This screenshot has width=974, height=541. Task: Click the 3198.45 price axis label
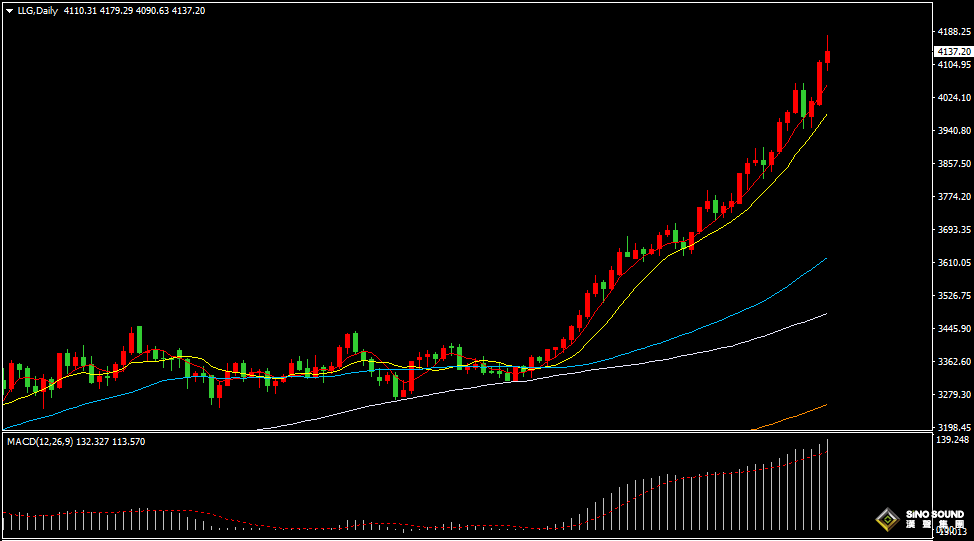tap(952, 427)
